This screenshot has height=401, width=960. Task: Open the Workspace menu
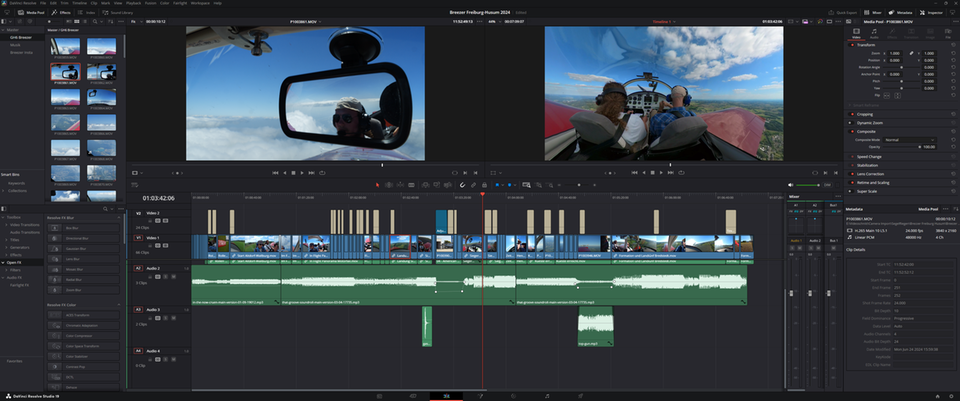click(200, 3)
